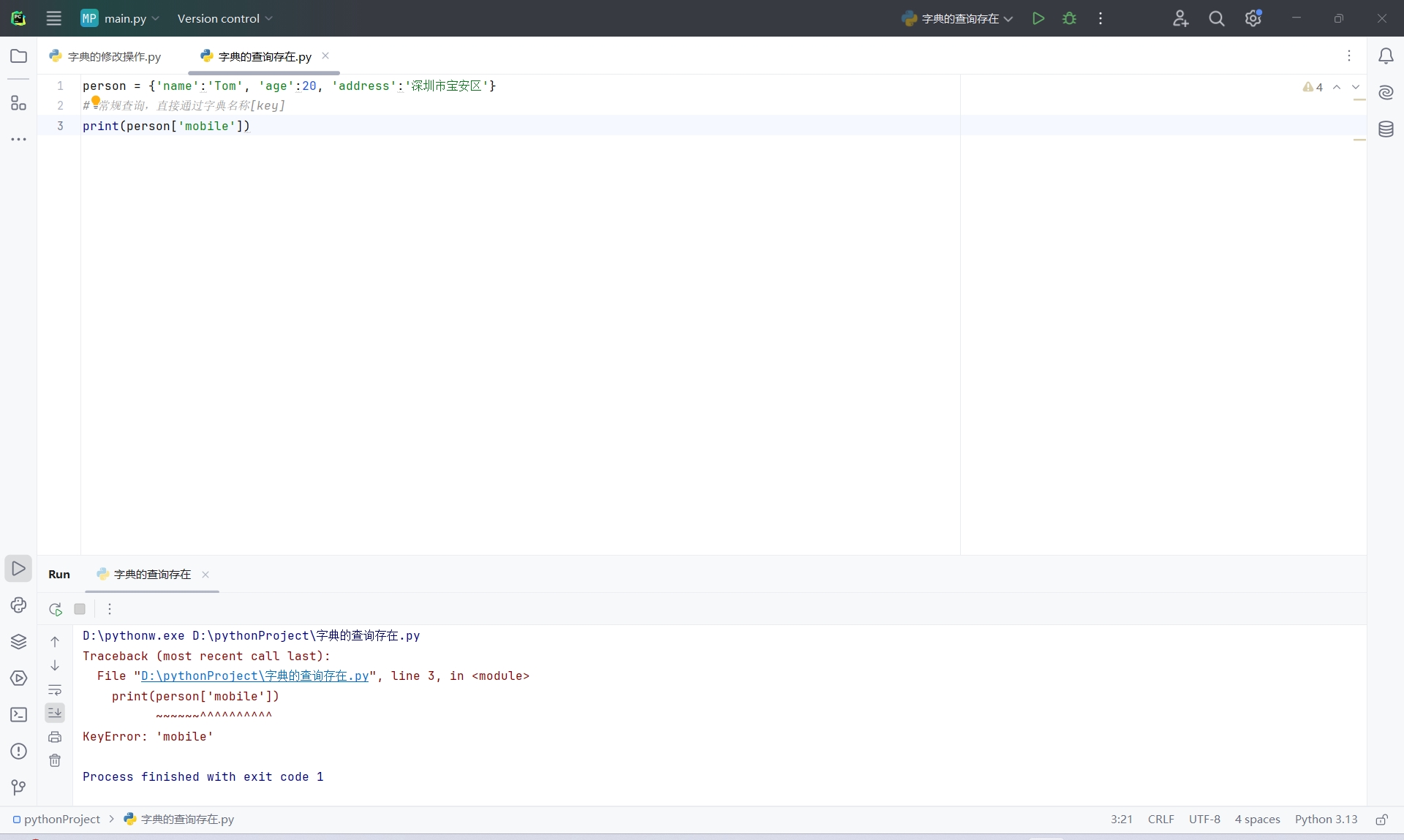This screenshot has width=1404, height=840.
Task: Click the Debug bug icon
Action: click(1069, 18)
